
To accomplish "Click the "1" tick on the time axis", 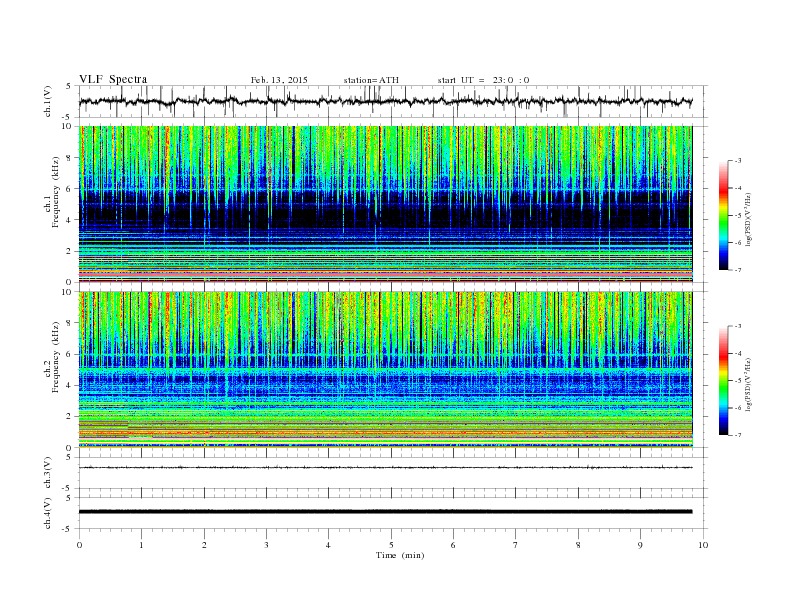I will [141, 545].
